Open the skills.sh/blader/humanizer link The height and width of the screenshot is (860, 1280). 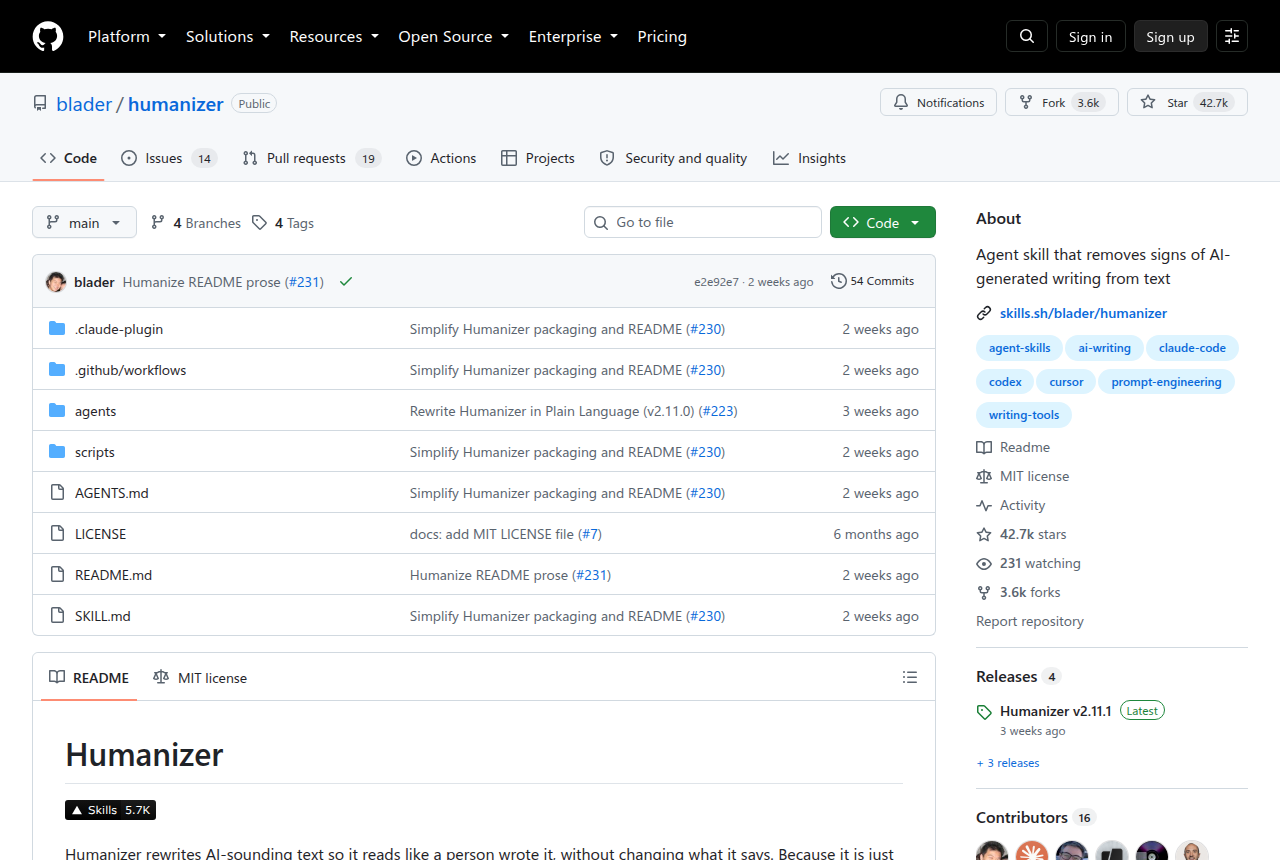point(1083,313)
